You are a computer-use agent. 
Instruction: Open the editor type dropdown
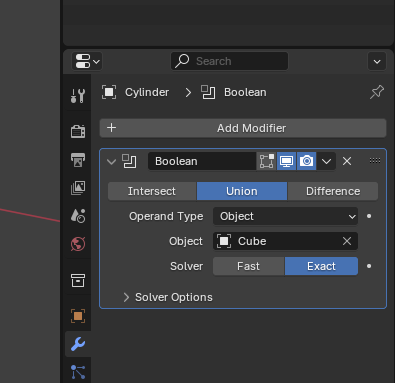pos(87,61)
